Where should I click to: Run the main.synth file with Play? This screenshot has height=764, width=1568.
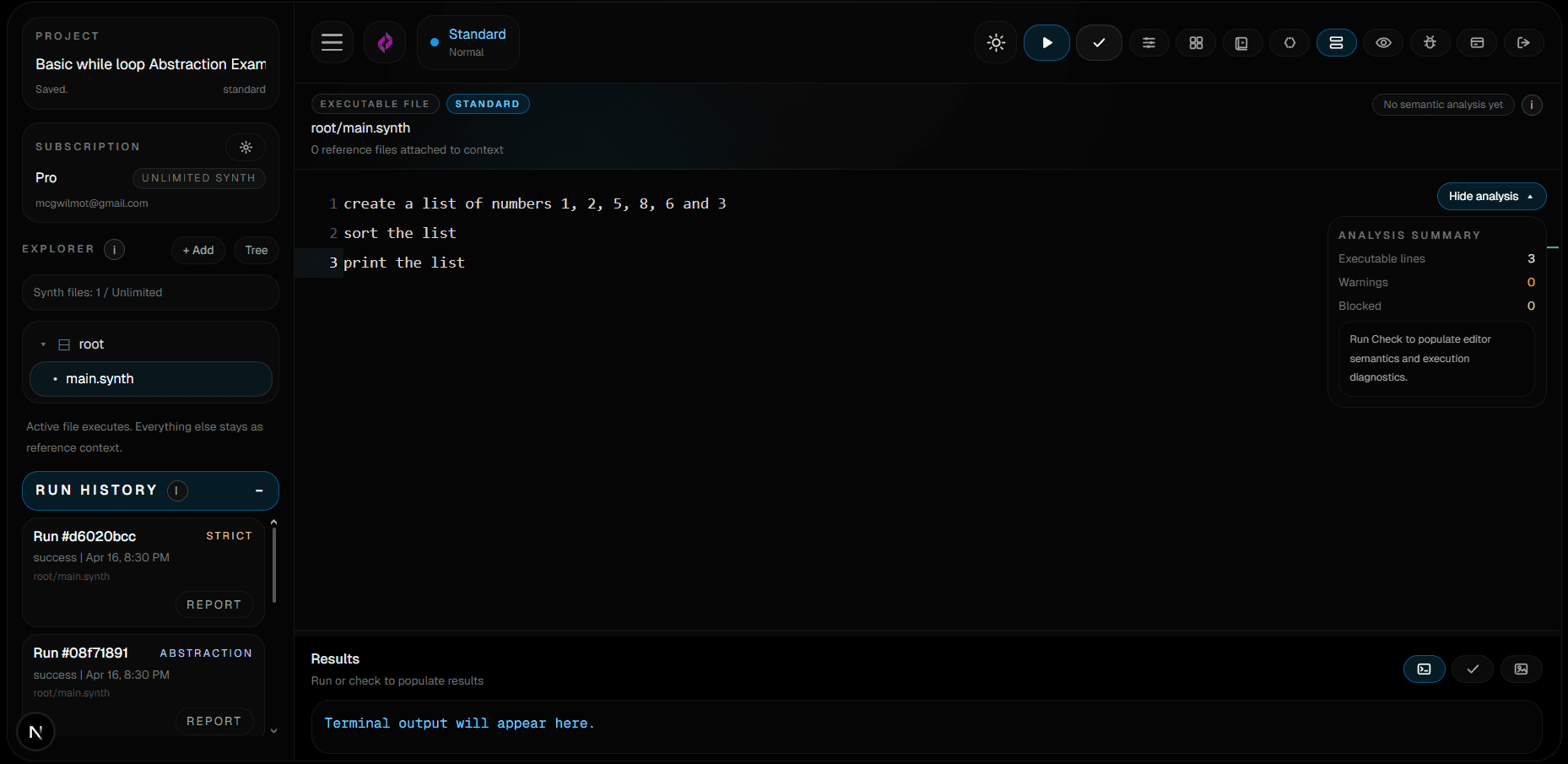[1046, 42]
